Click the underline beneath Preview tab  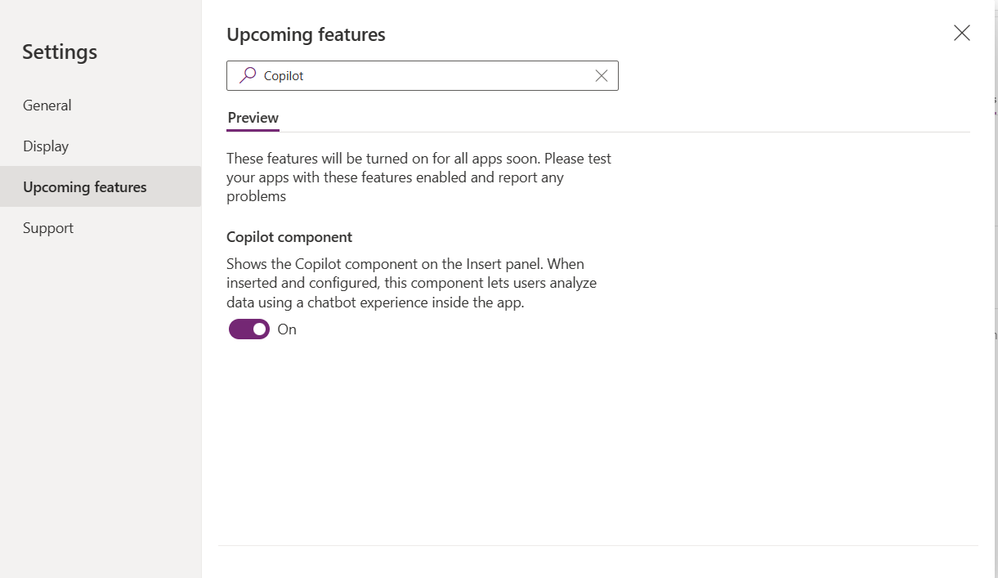click(x=253, y=130)
